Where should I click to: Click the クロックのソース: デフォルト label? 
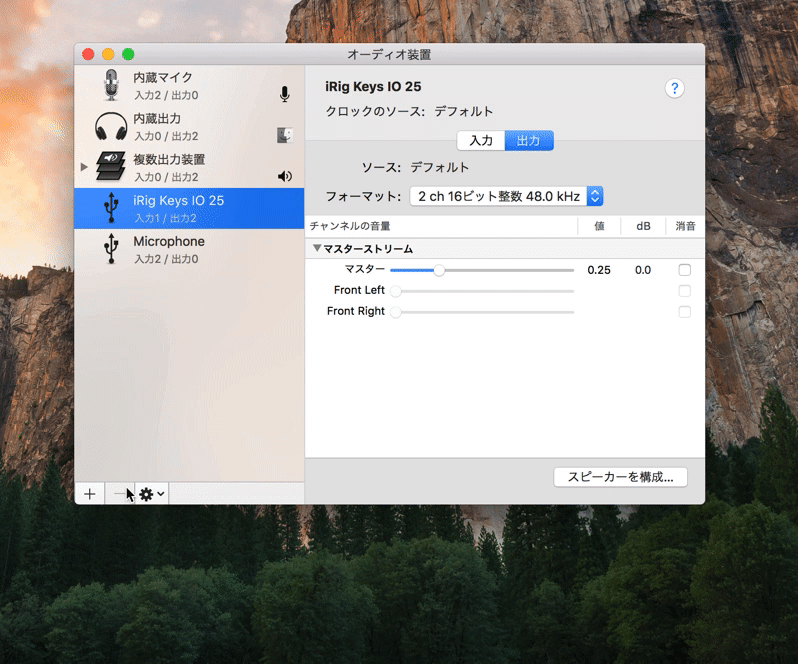click(x=409, y=111)
